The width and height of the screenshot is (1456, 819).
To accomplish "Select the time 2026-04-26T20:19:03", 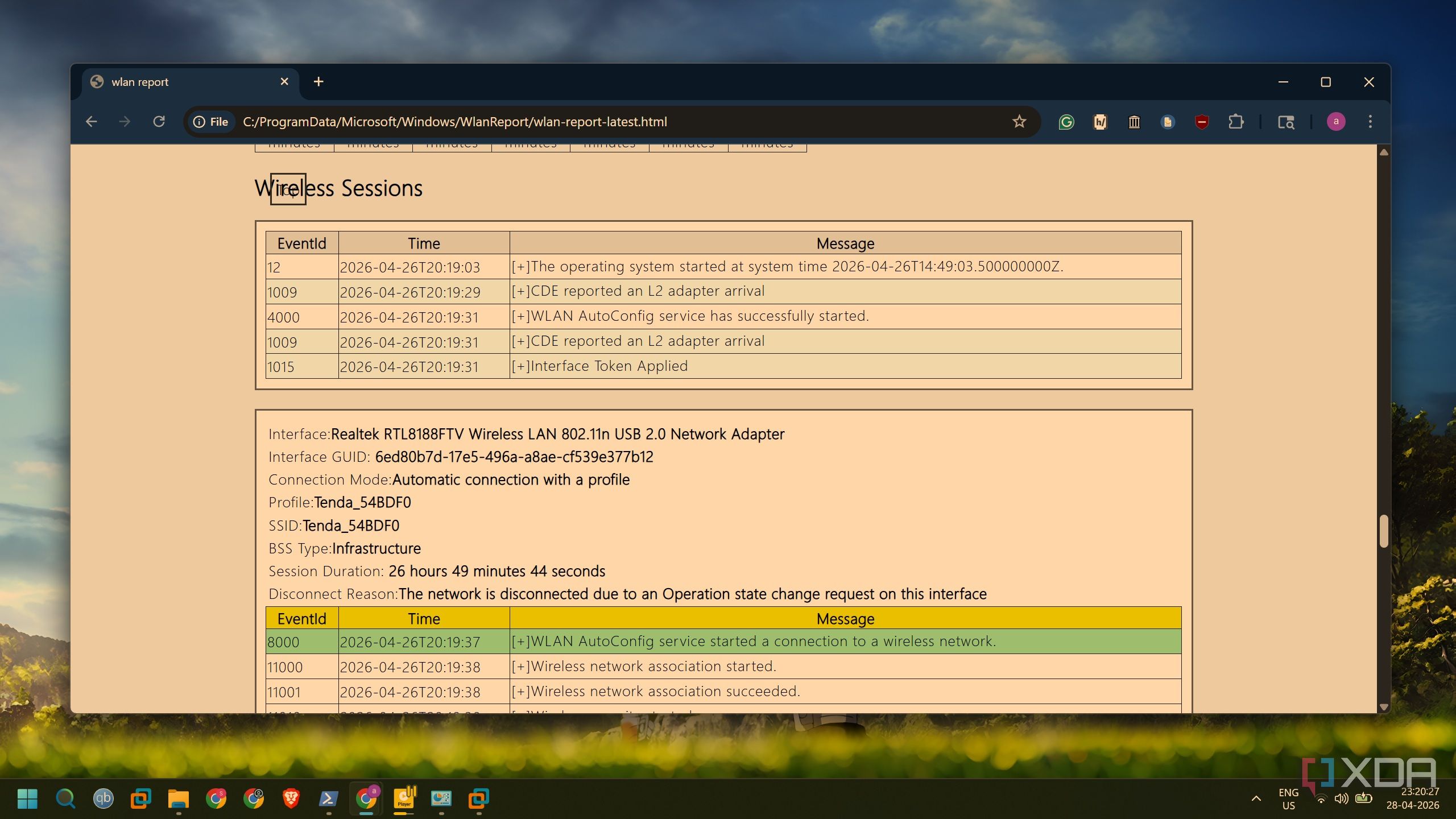I will (410, 267).
